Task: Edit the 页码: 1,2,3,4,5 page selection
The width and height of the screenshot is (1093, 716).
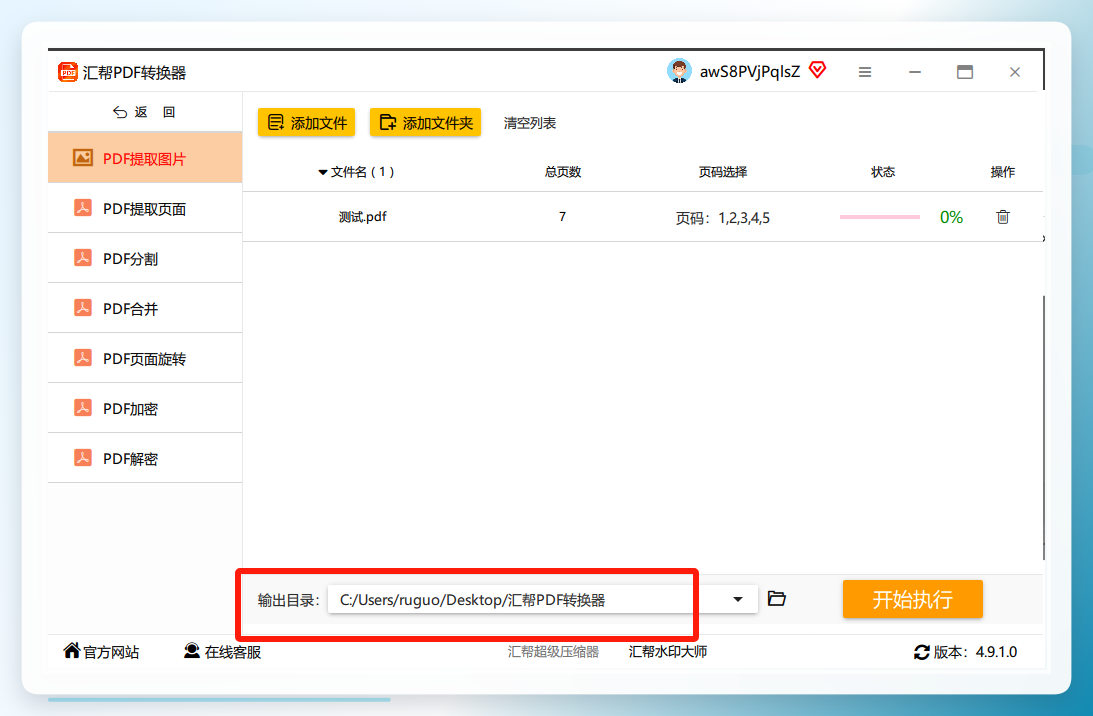Action: tap(723, 218)
